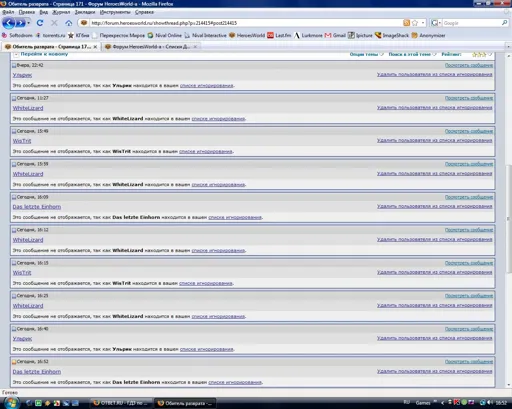Click the browser back arrow button
This screenshot has width=512, height=409.
9,23
